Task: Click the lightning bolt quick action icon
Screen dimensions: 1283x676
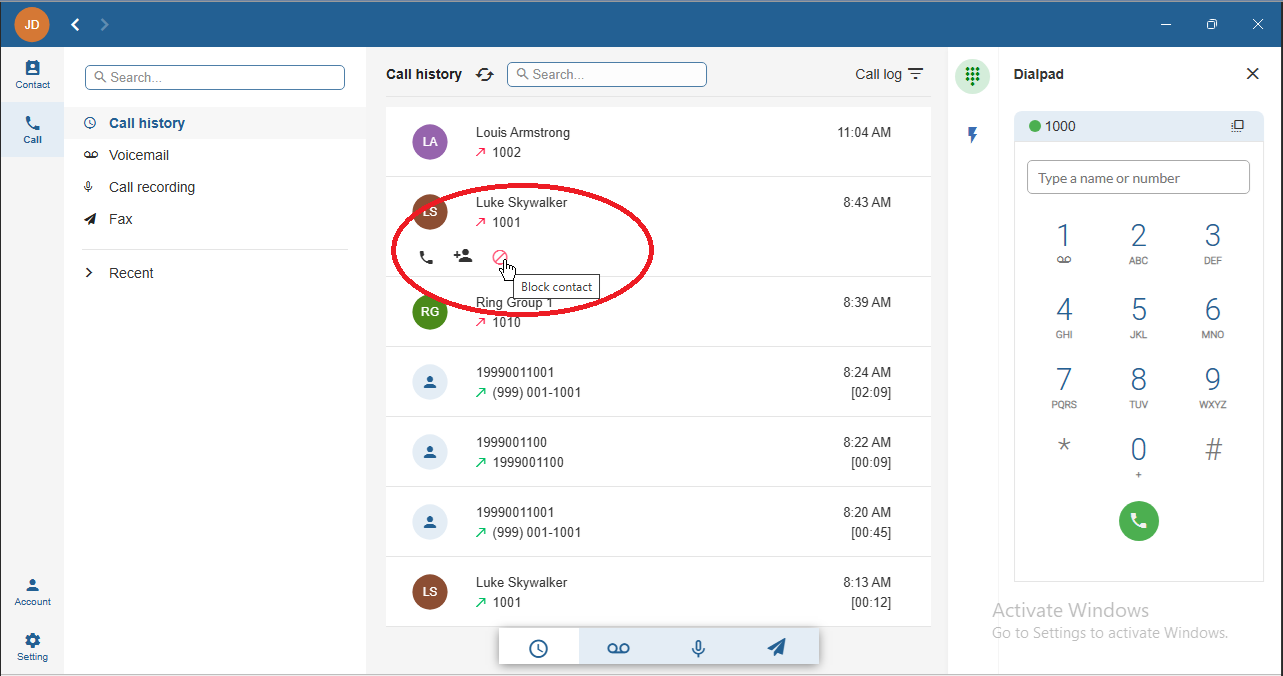Action: coord(972,134)
